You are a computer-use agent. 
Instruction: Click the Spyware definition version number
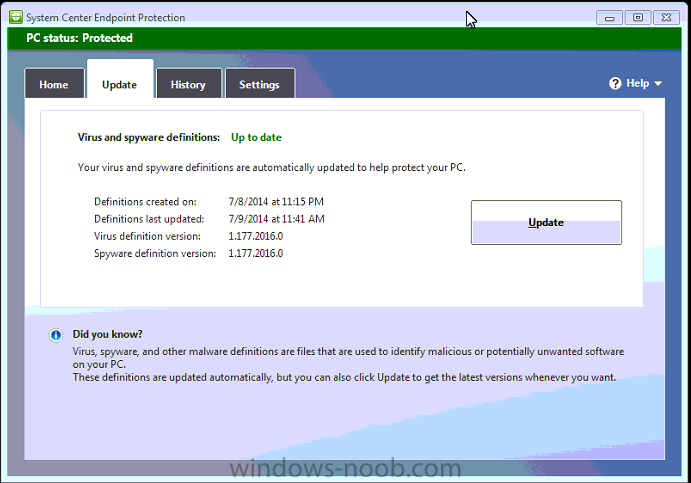pos(256,253)
